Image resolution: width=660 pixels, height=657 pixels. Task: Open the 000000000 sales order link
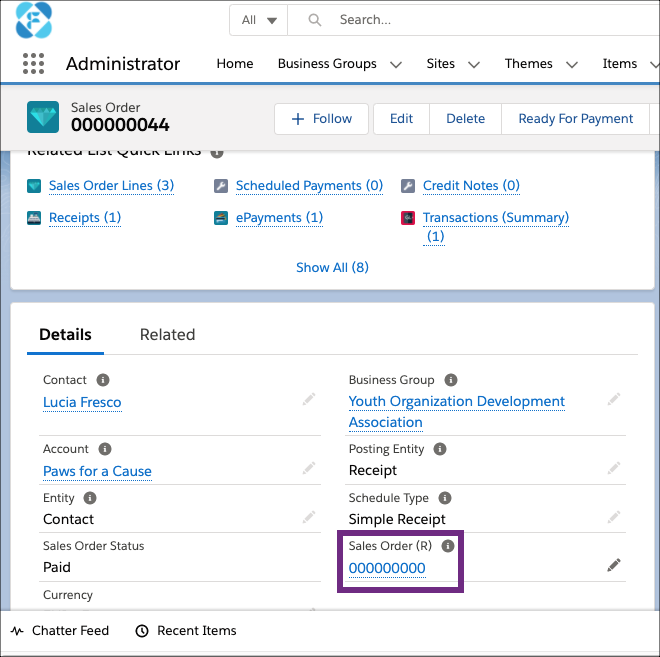pyautogui.click(x=387, y=568)
